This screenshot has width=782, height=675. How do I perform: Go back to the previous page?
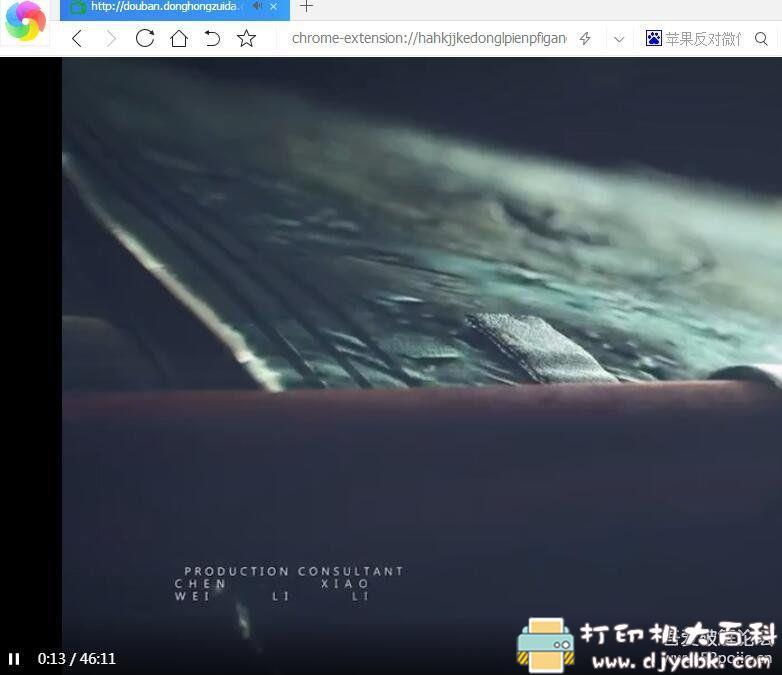77,38
